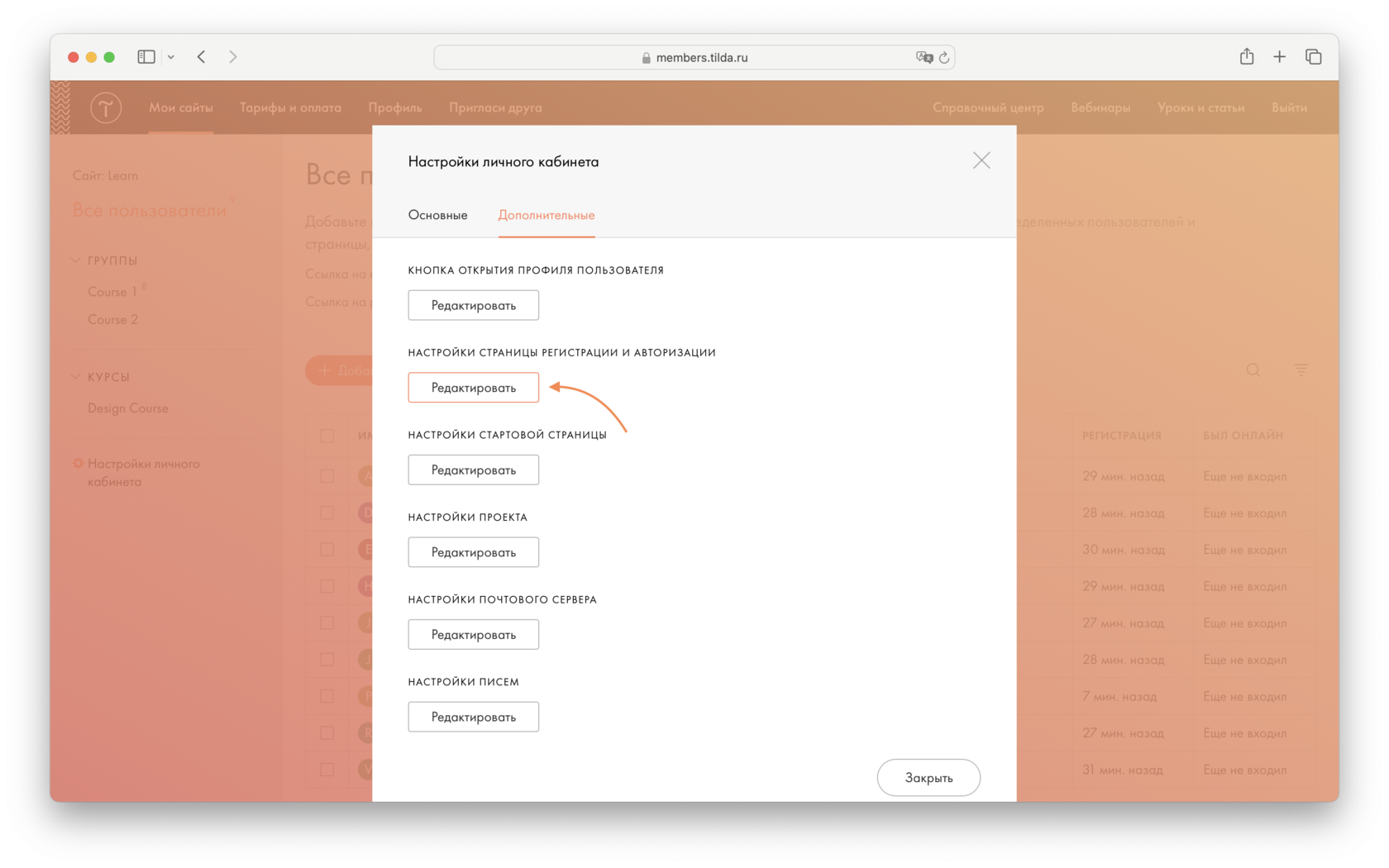Open the Мои сайты menu item
1389x868 pixels.
tap(181, 107)
